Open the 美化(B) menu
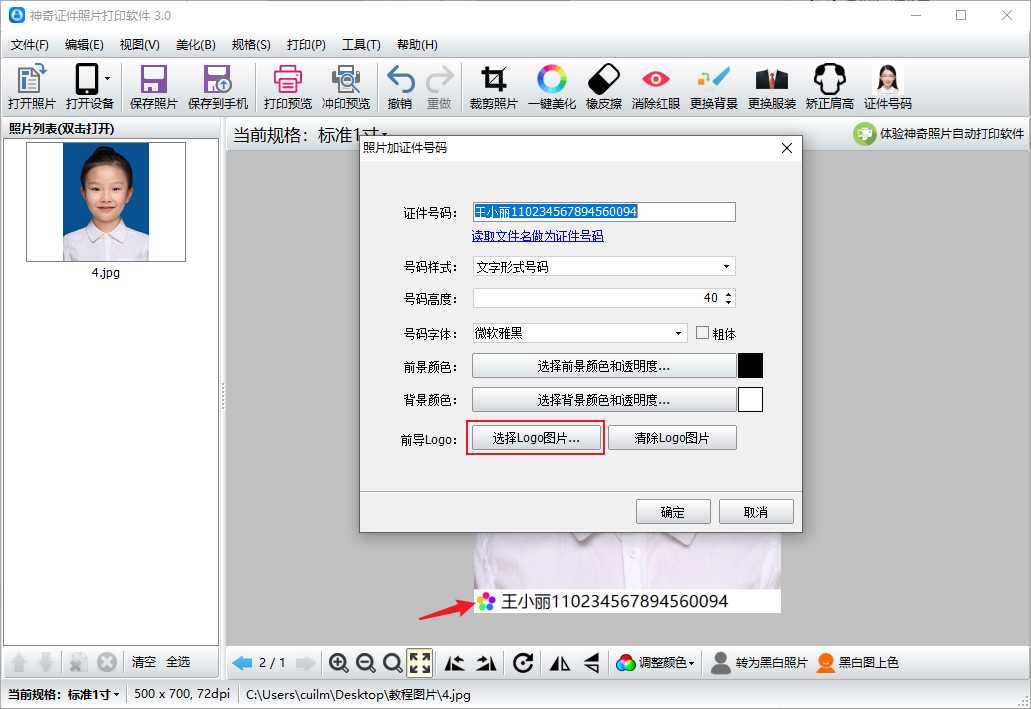The width and height of the screenshot is (1031, 709). pos(196,45)
